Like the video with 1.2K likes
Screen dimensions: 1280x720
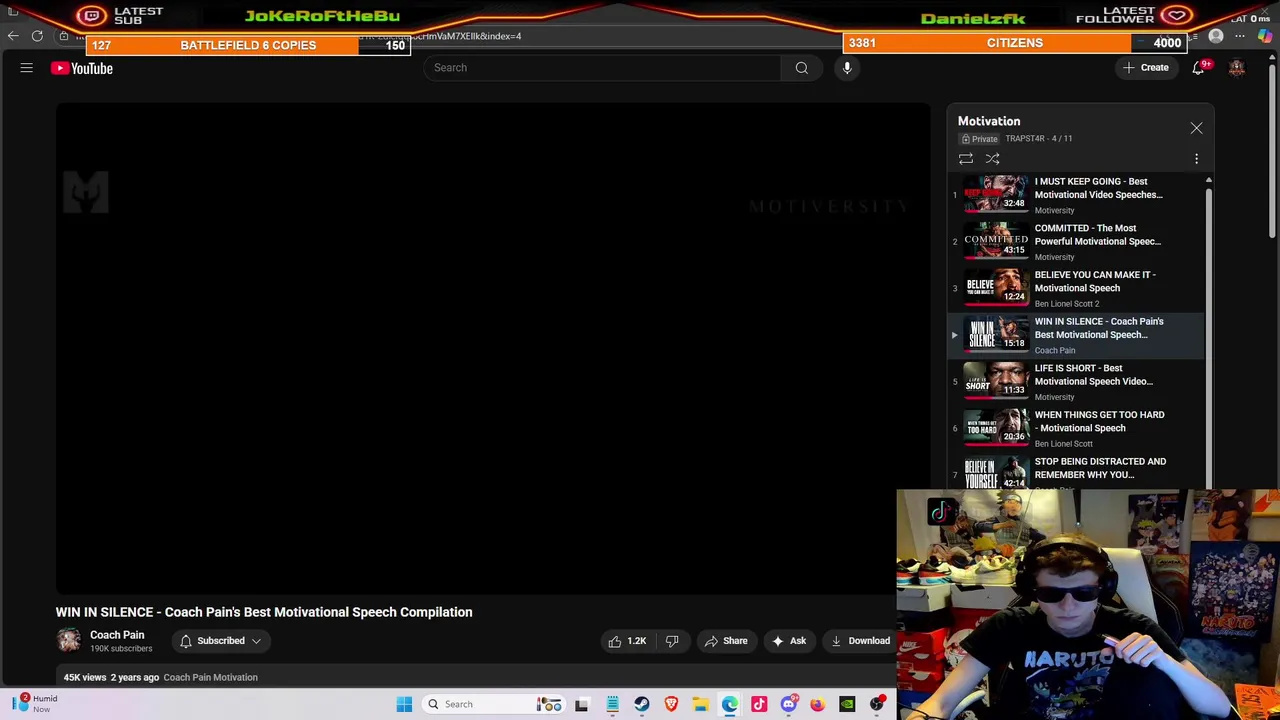coord(627,641)
